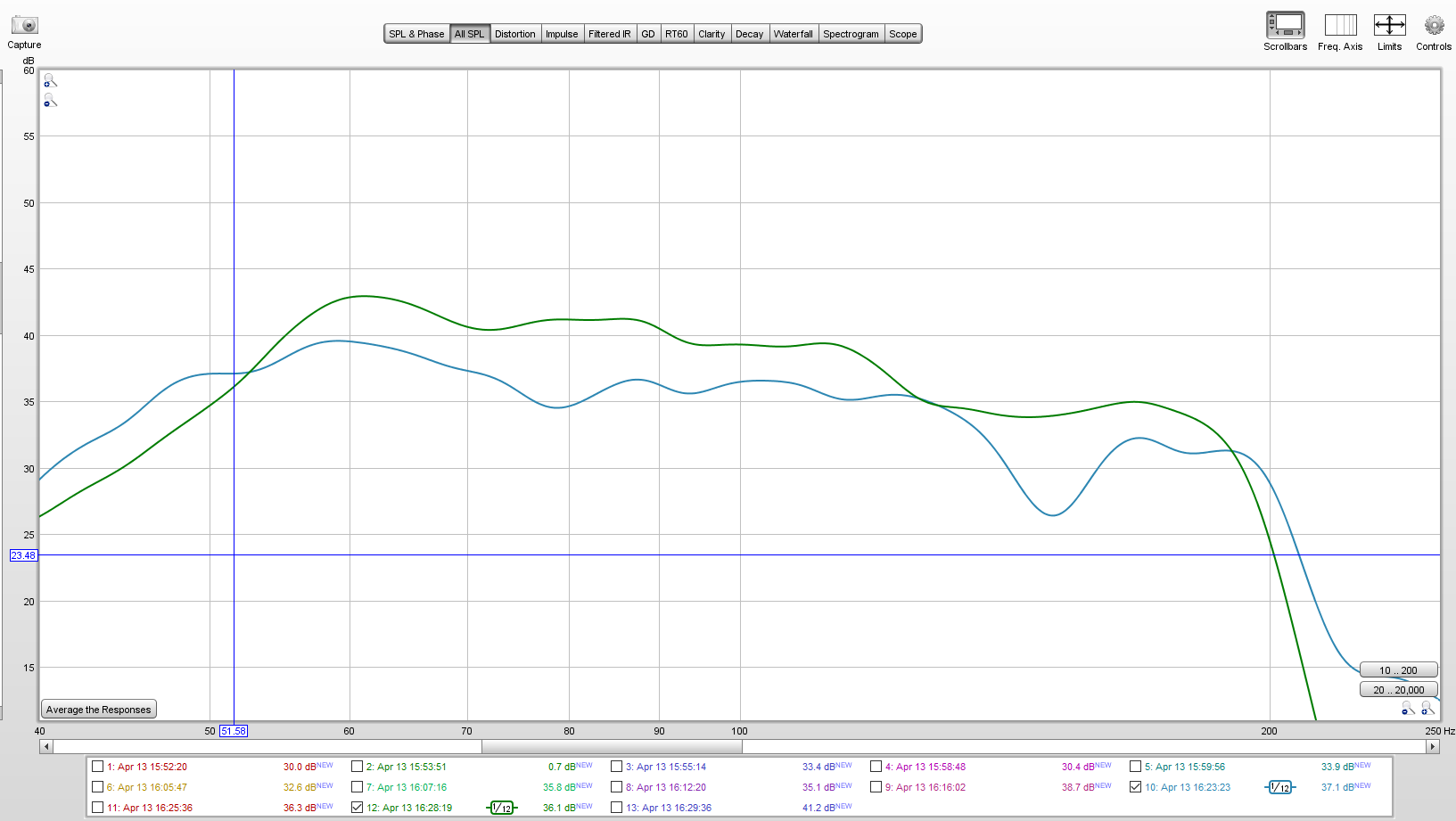This screenshot has height=821, width=1456.
Task: Click the green 1/12 smoothing icon
Action: pos(502,808)
